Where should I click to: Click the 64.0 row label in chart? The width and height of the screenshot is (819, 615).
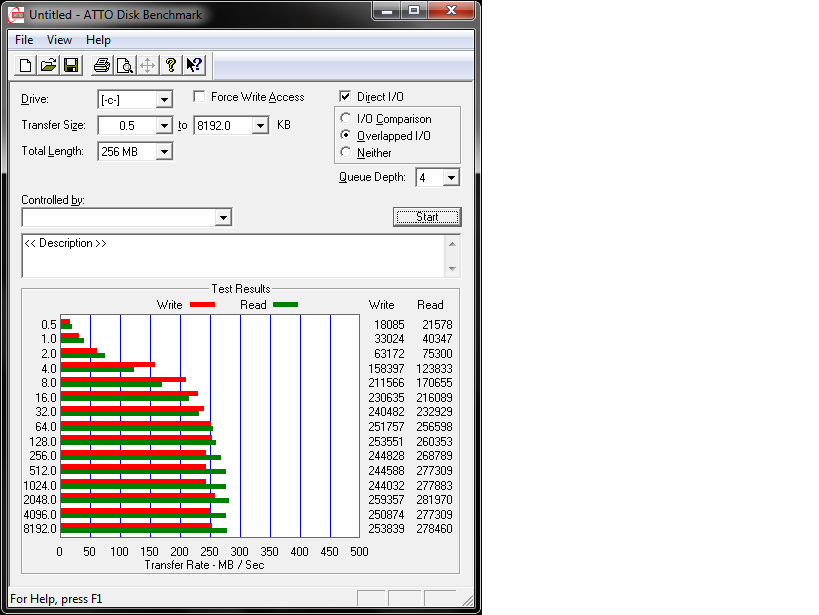tap(46, 427)
